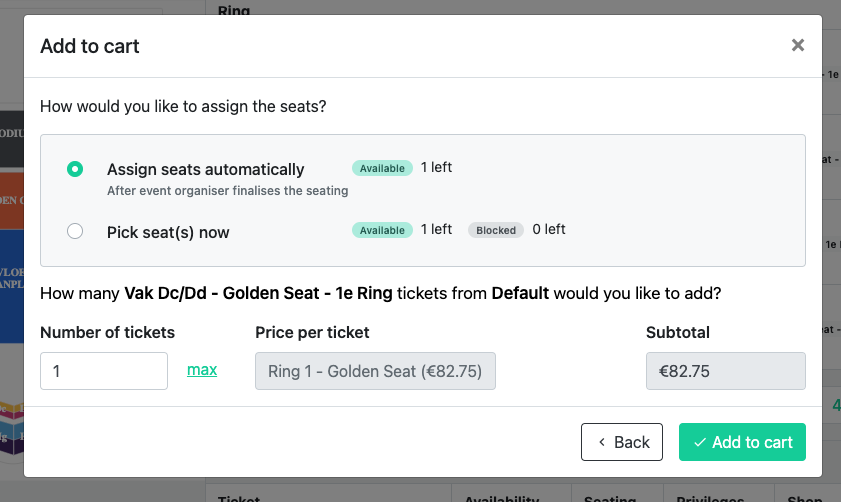Click the grey Blocked badge
The image size is (841, 502).
pos(496,230)
